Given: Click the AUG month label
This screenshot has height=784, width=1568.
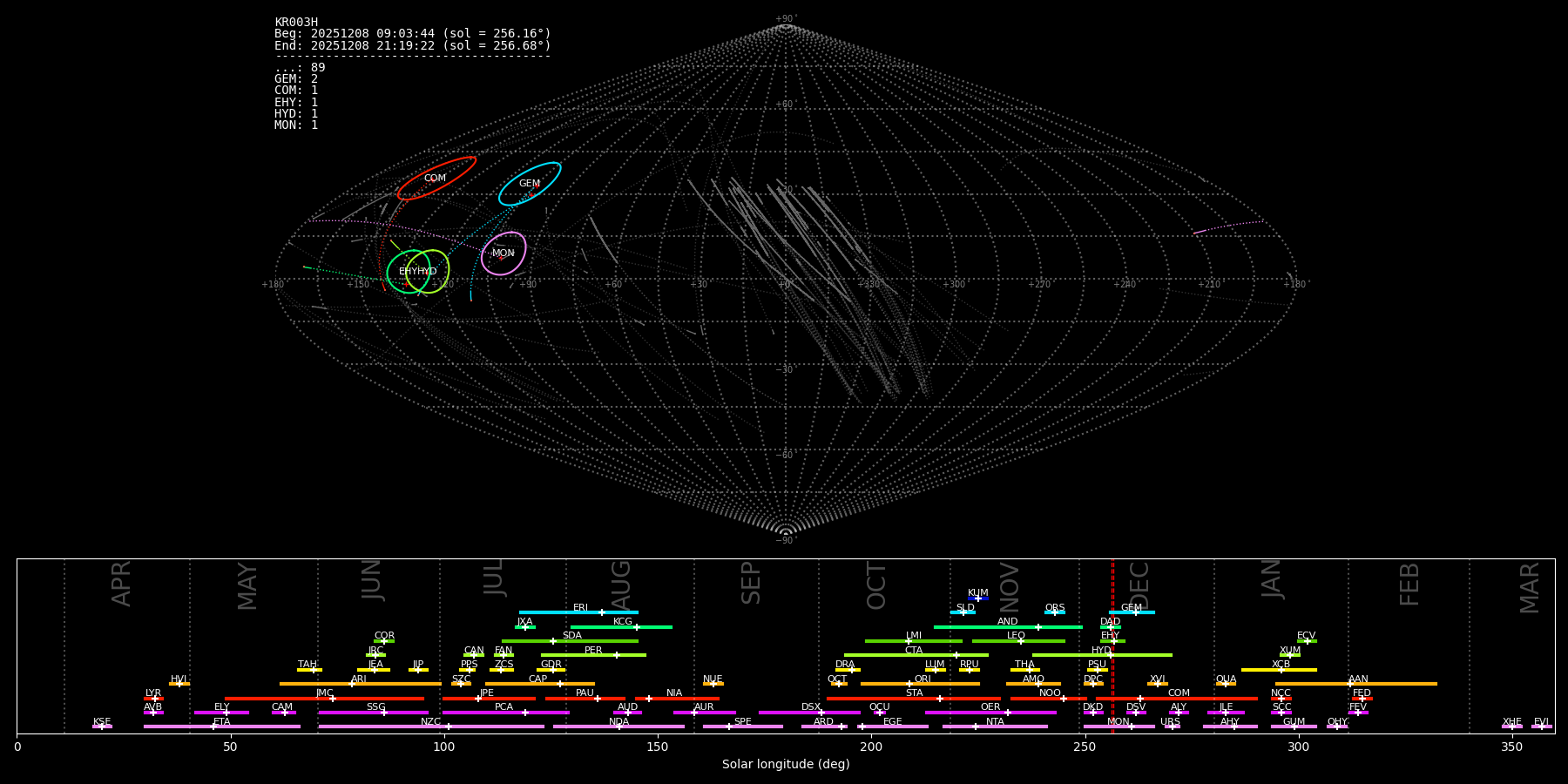Looking at the screenshot, I should coord(621,585).
